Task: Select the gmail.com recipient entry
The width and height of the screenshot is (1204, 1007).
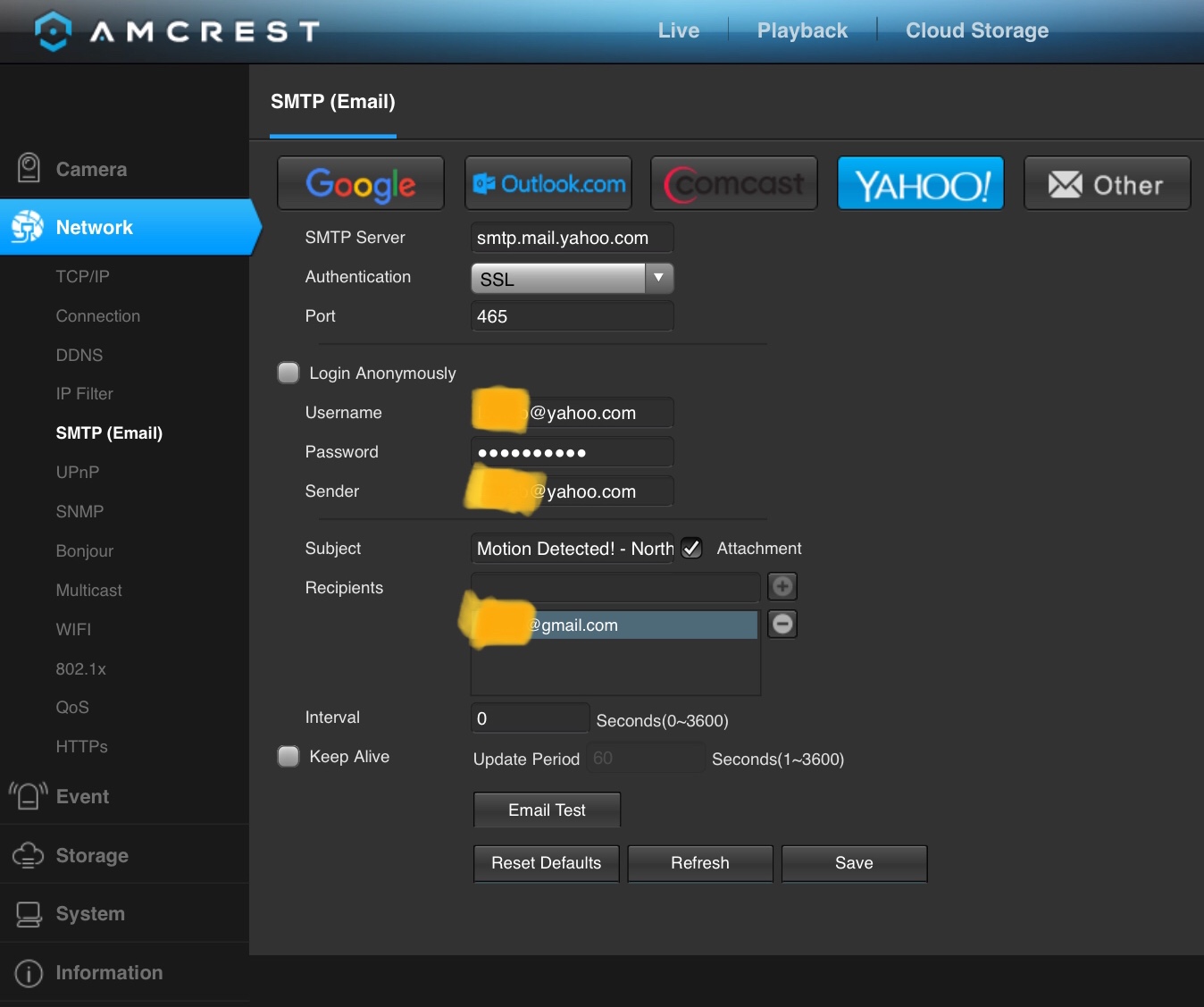Action: click(x=615, y=625)
